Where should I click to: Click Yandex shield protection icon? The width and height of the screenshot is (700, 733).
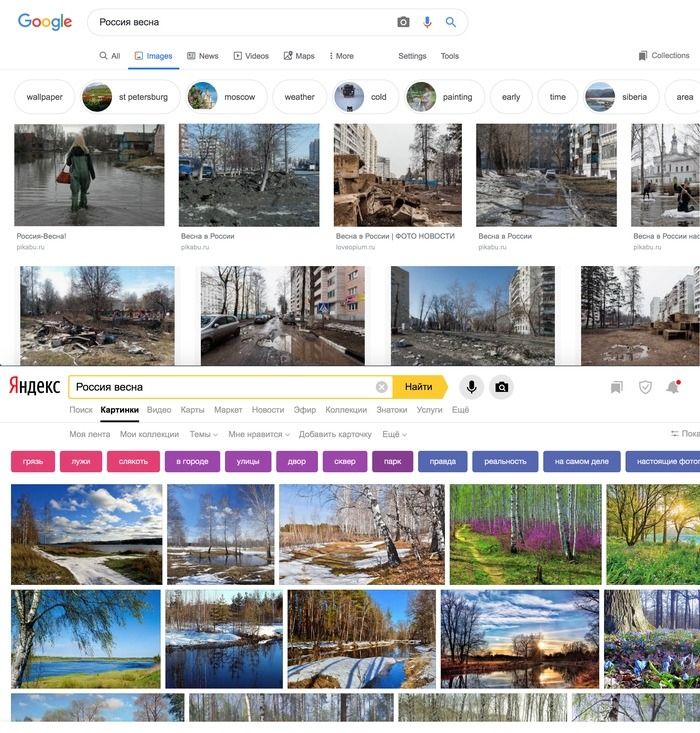coord(645,387)
